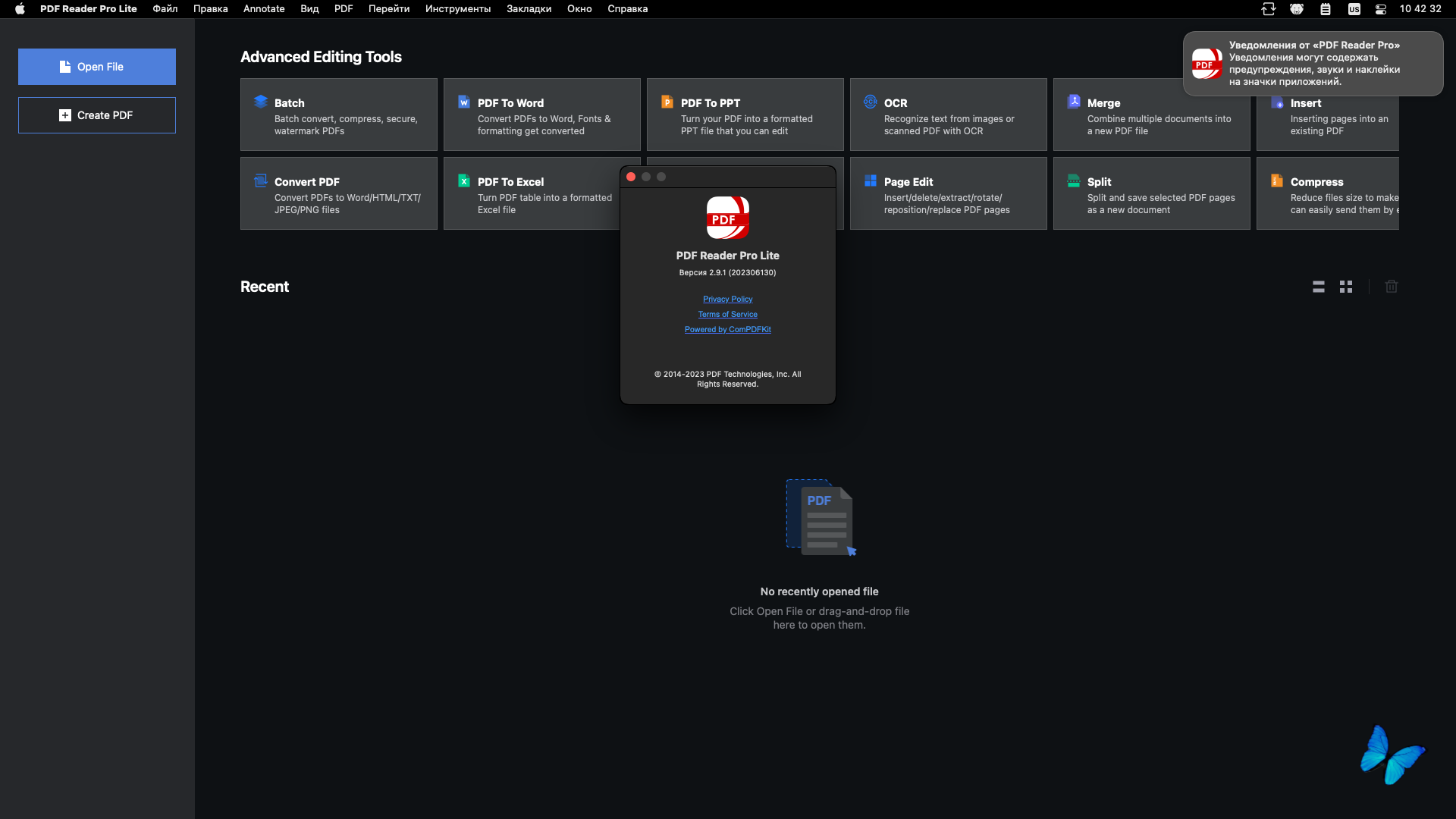The image size is (1456, 819).
Task: Click the menu bar clock
Action: [1420, 9]
